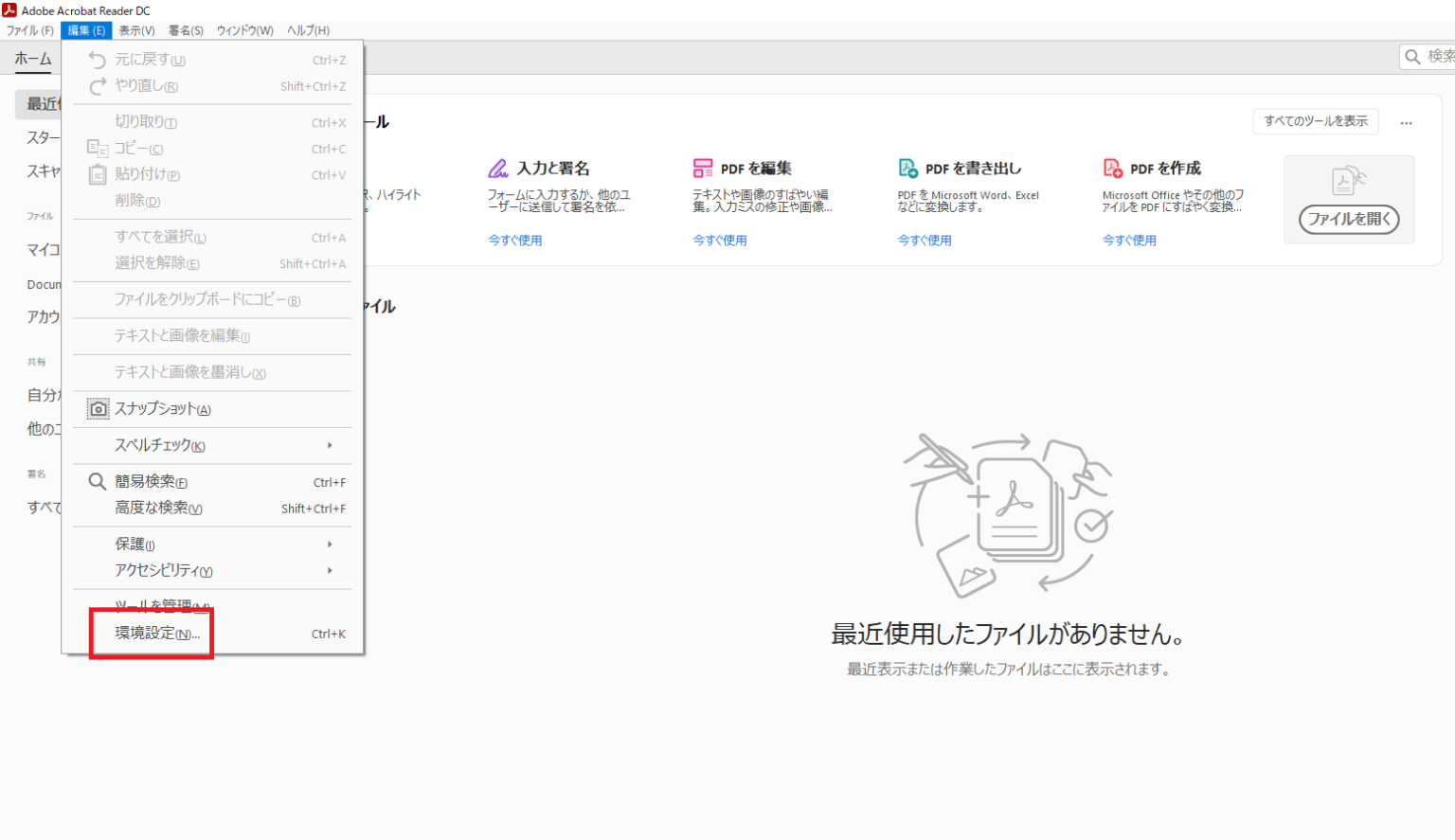Click the PDF を書き出し tool icon
The width and height of the screenshot is (1455, 840).
click(907, 169)
